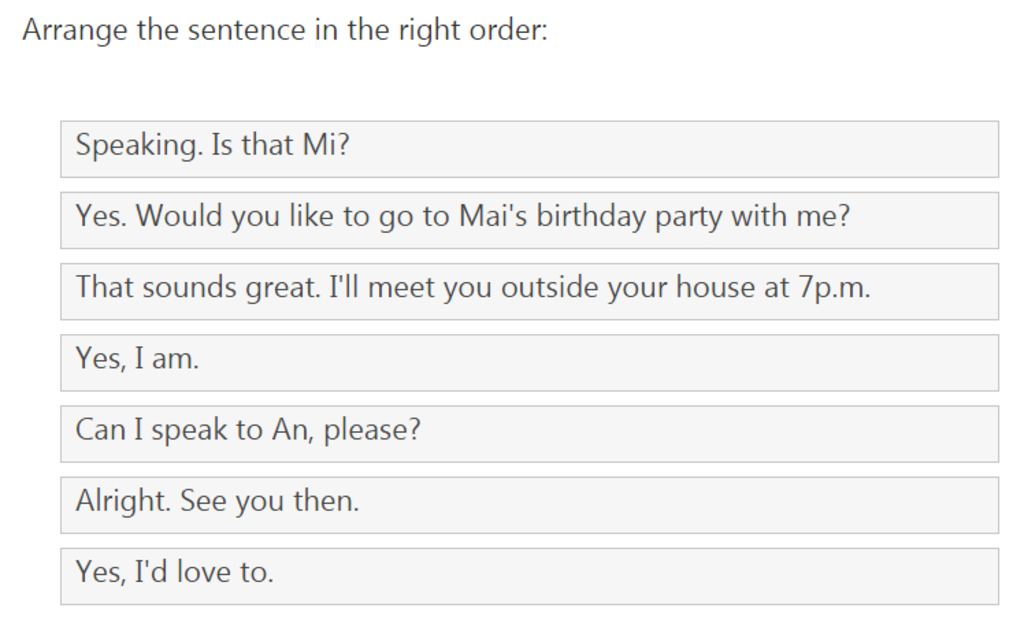Click the shortest reply "Yes, I am."
The width and height of the screenshot is (1024, 634).
point(530,362)
